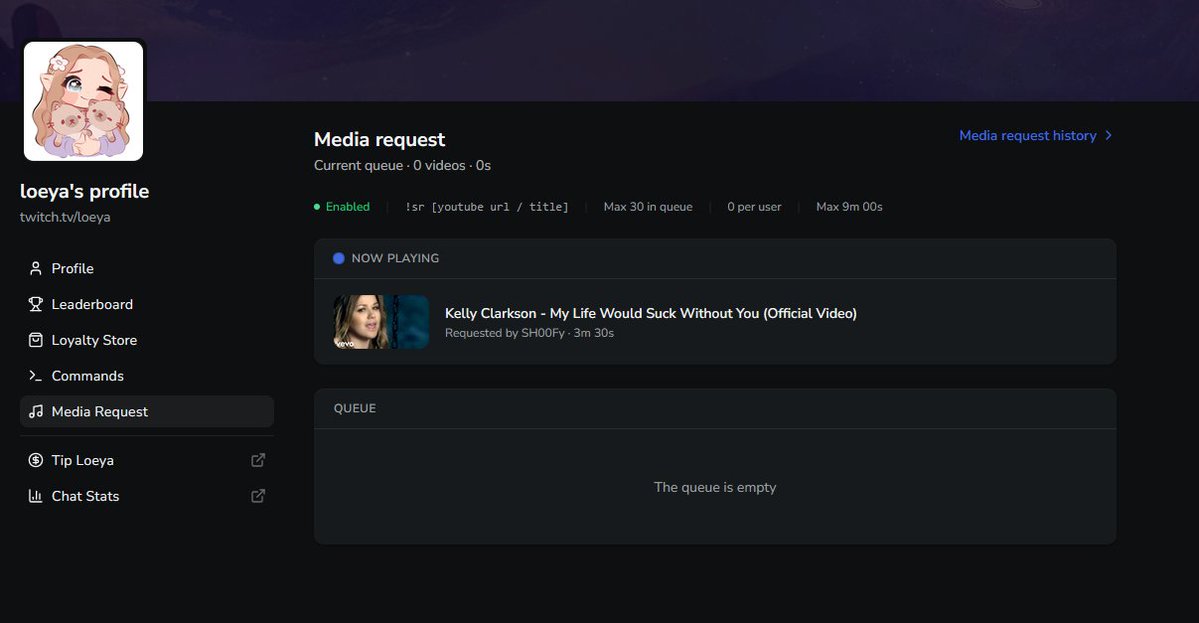Click the "NOW PLAYING" section label
This screenshot has width=1199, height=623.
coord(395,258)
